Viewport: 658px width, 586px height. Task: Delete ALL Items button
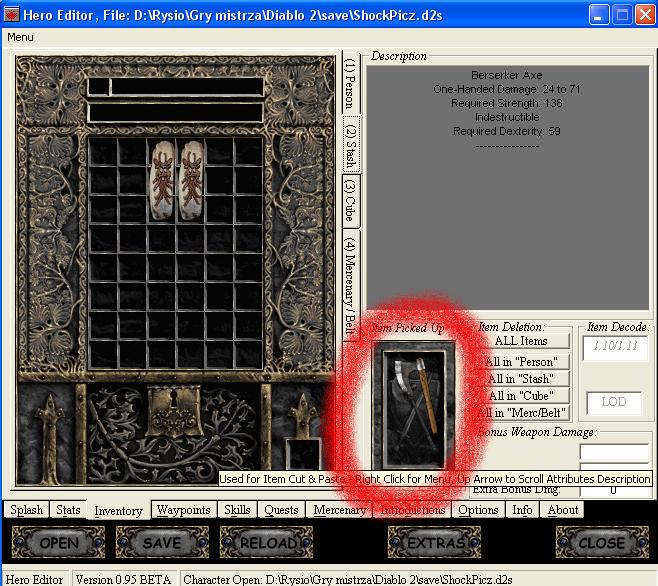520,342
